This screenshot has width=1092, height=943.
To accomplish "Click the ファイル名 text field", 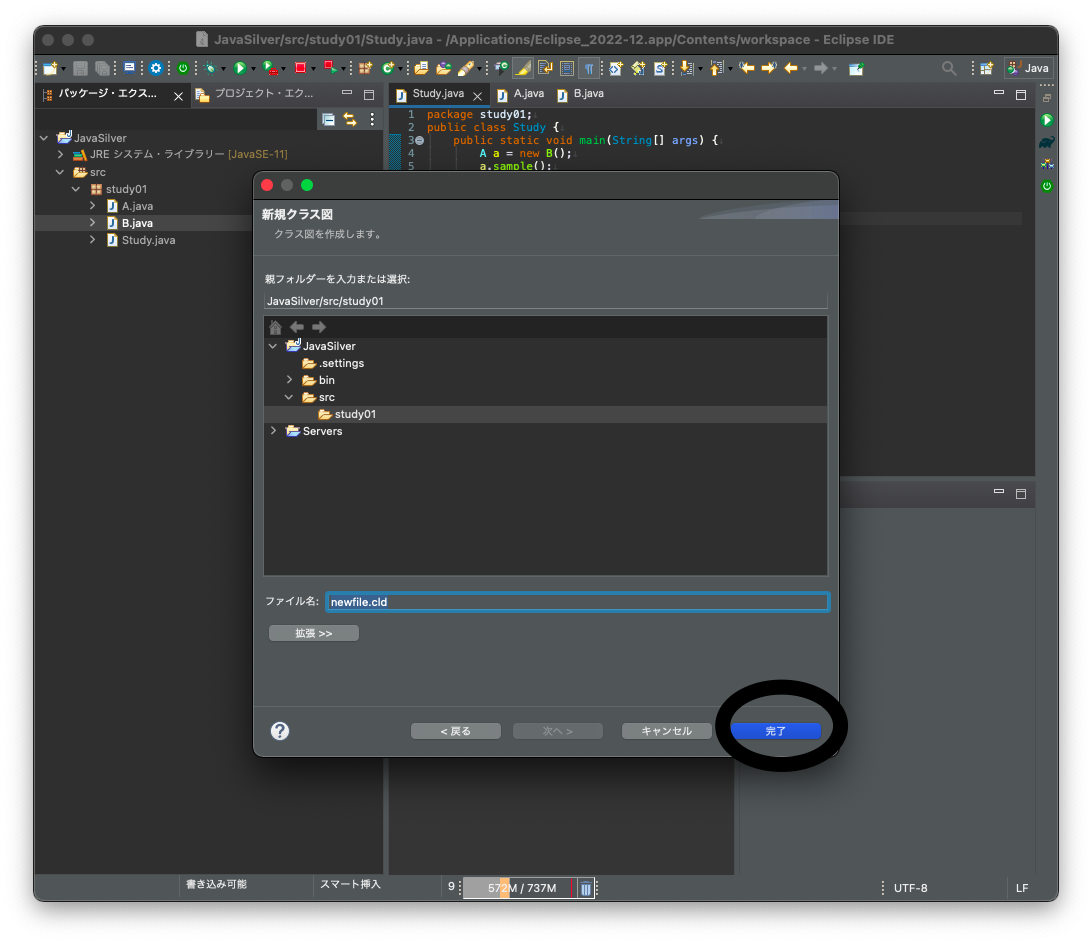I will pyautogui.click(x=577, y=601).
